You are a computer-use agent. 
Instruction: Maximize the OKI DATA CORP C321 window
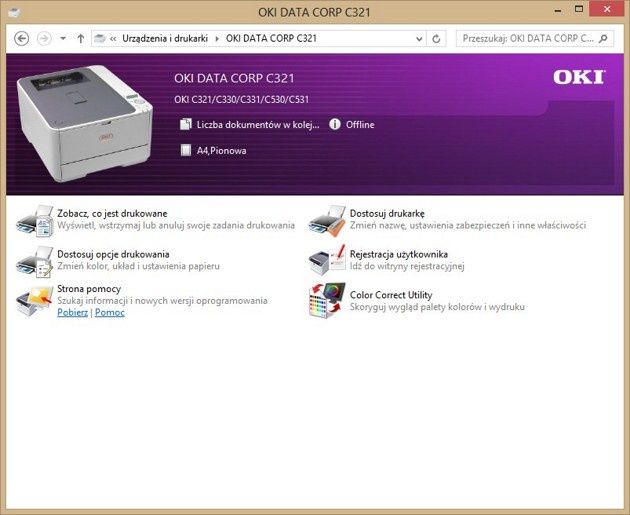[x=579, y=10]
